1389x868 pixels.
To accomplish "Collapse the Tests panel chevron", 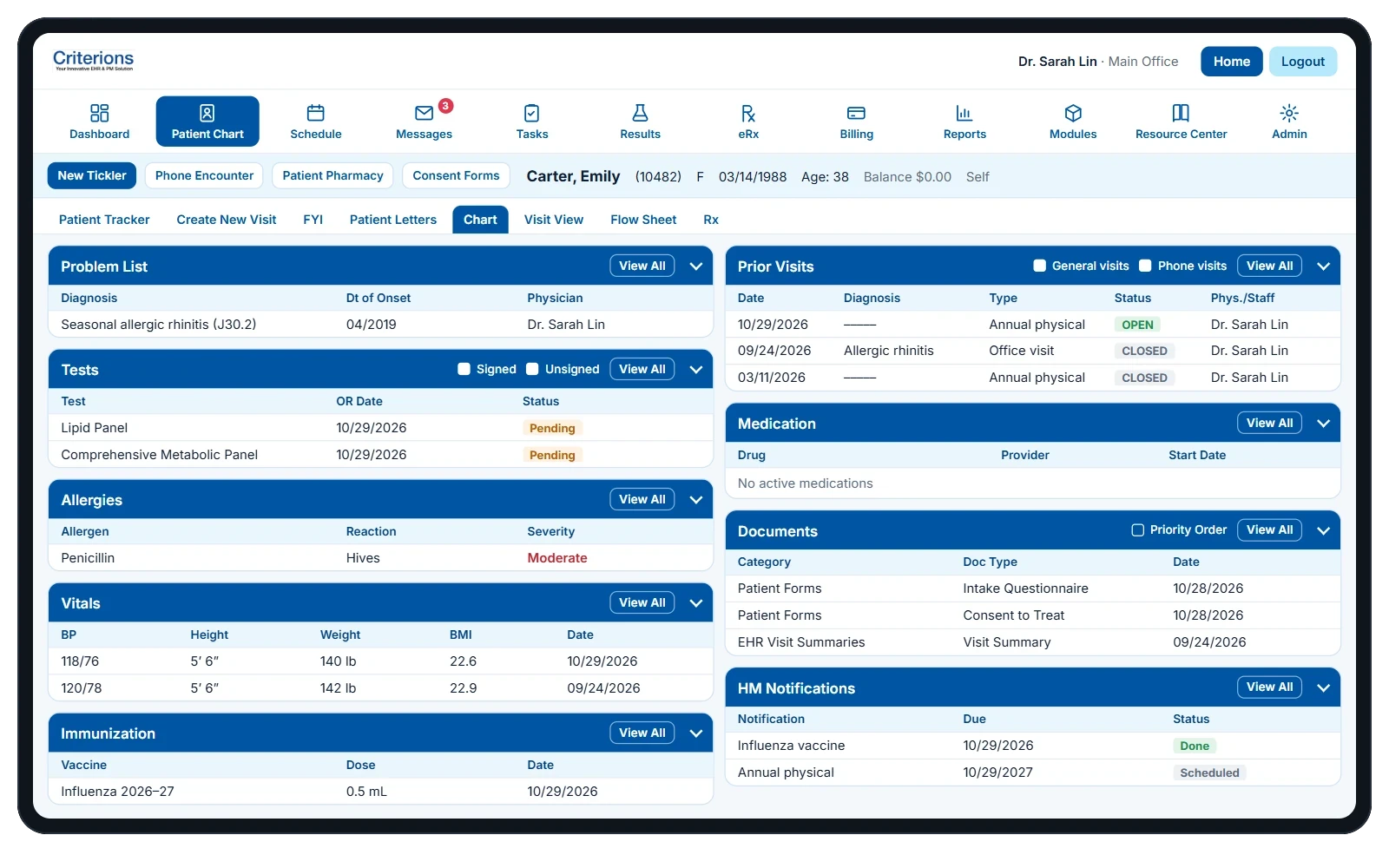I will click(696, 370).
